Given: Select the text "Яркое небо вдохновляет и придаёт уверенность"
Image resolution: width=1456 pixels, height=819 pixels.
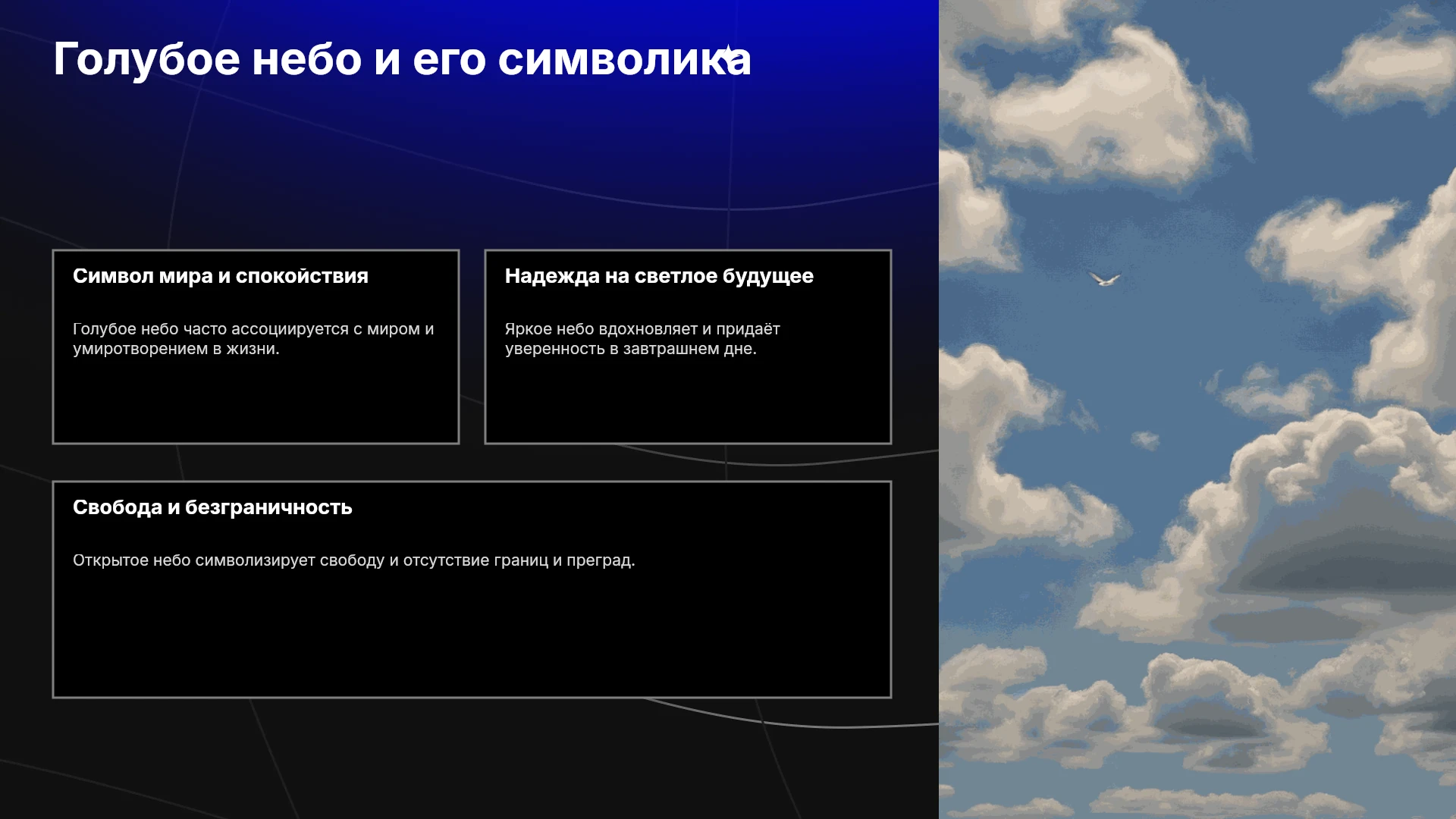Looking at the screenshot, I should point(642,339).
